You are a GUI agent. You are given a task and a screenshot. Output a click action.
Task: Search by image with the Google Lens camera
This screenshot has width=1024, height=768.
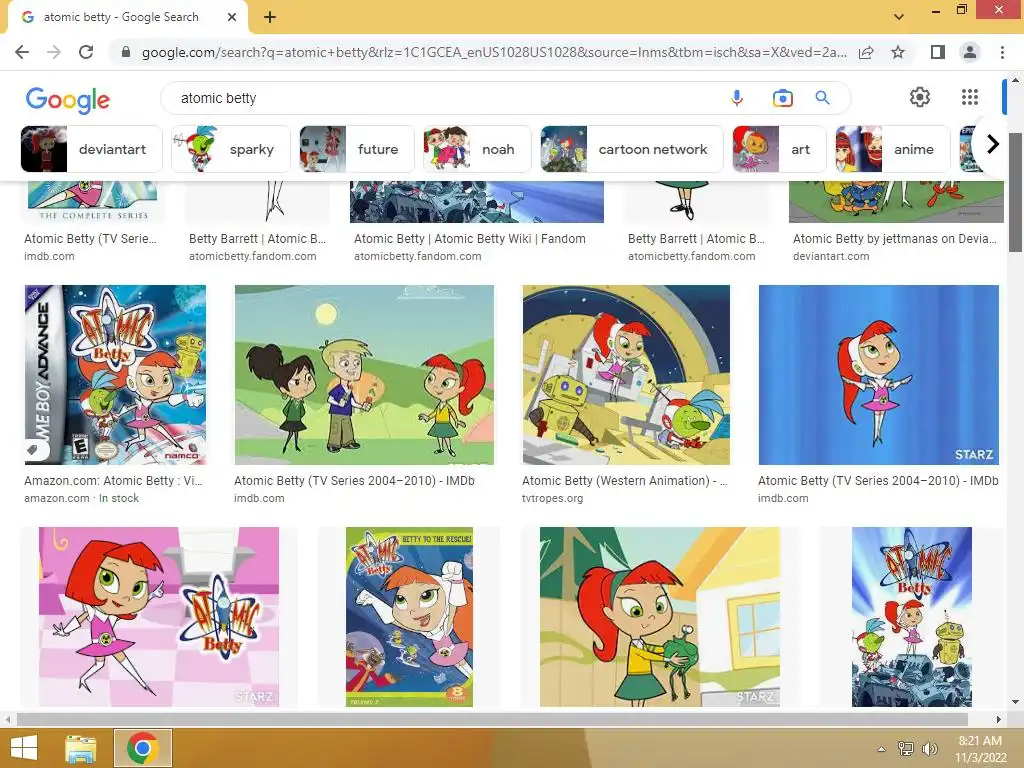point(782,98)
